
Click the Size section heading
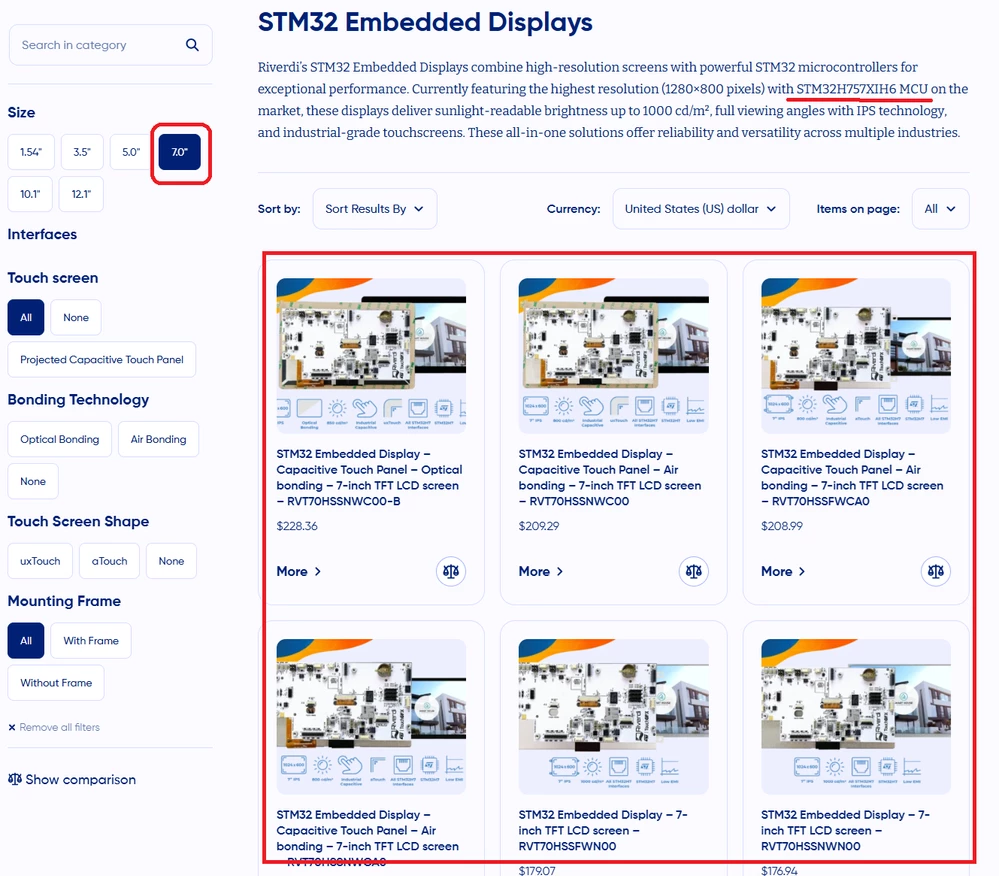(21, 112)
